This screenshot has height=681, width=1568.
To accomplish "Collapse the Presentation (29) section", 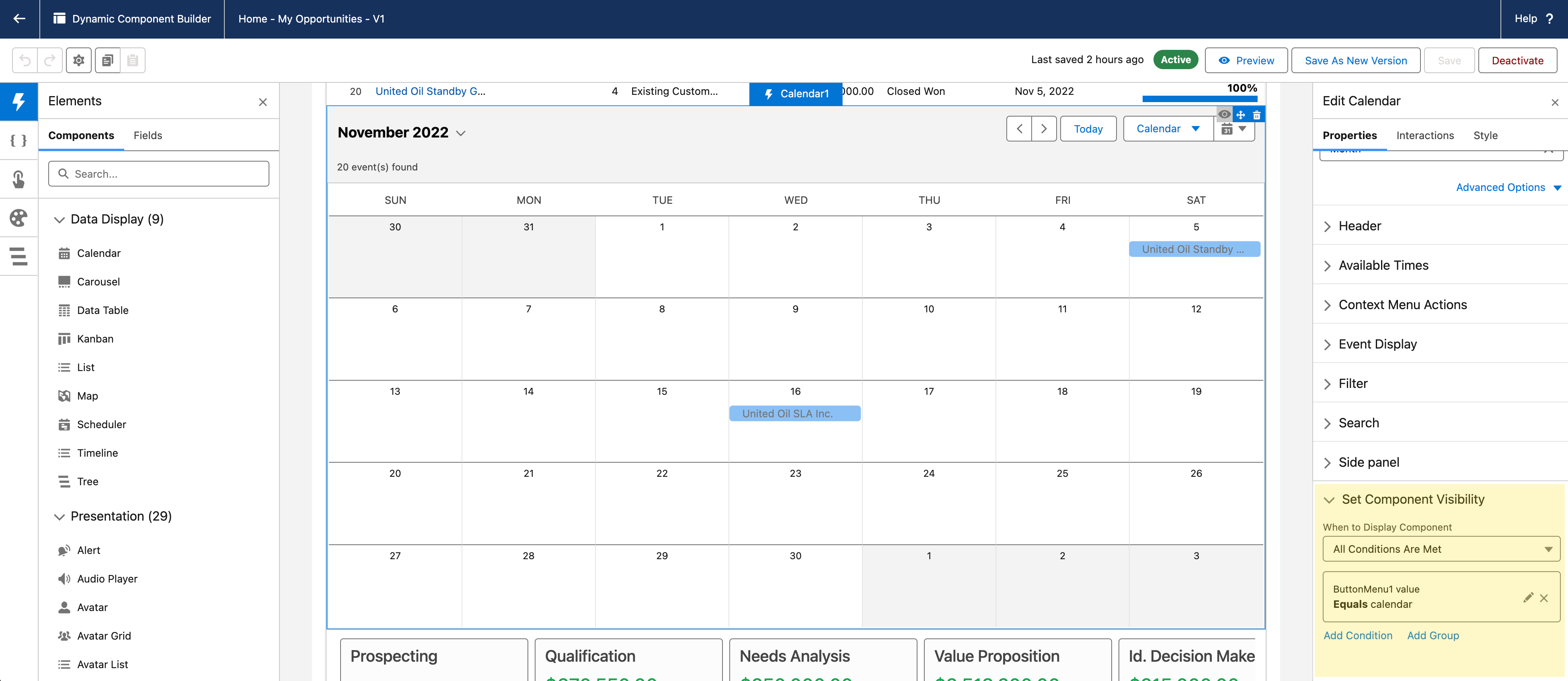I will [59, 517].
